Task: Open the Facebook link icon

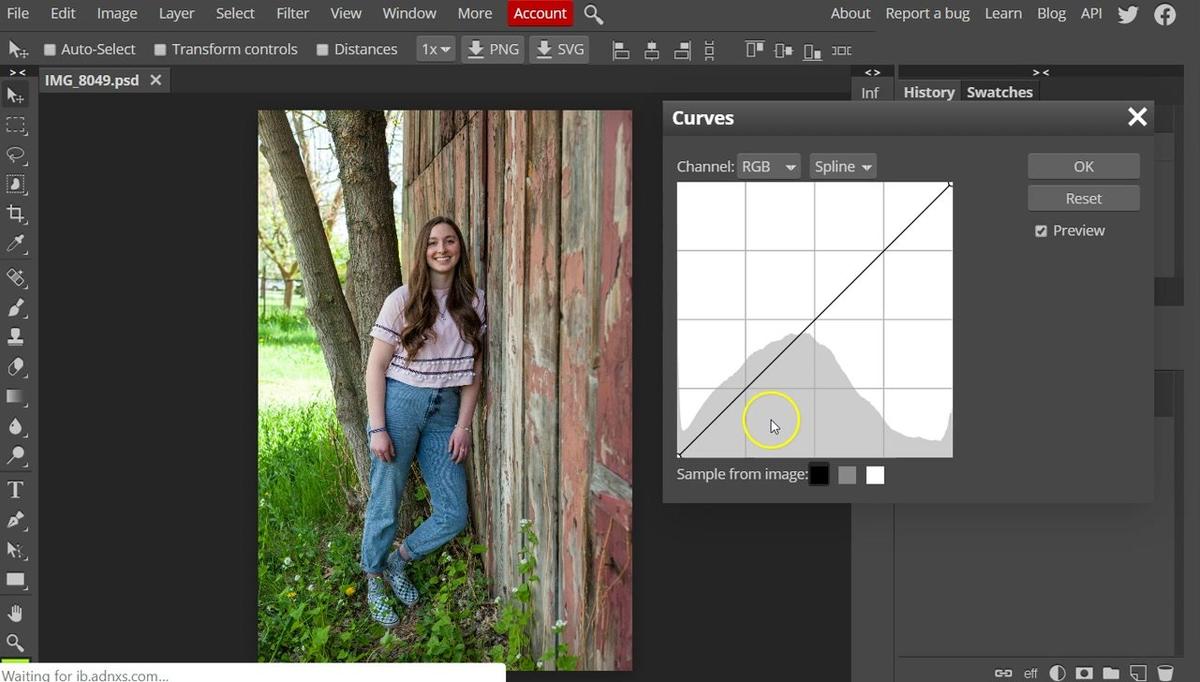Action: [x=1165, y=14]
